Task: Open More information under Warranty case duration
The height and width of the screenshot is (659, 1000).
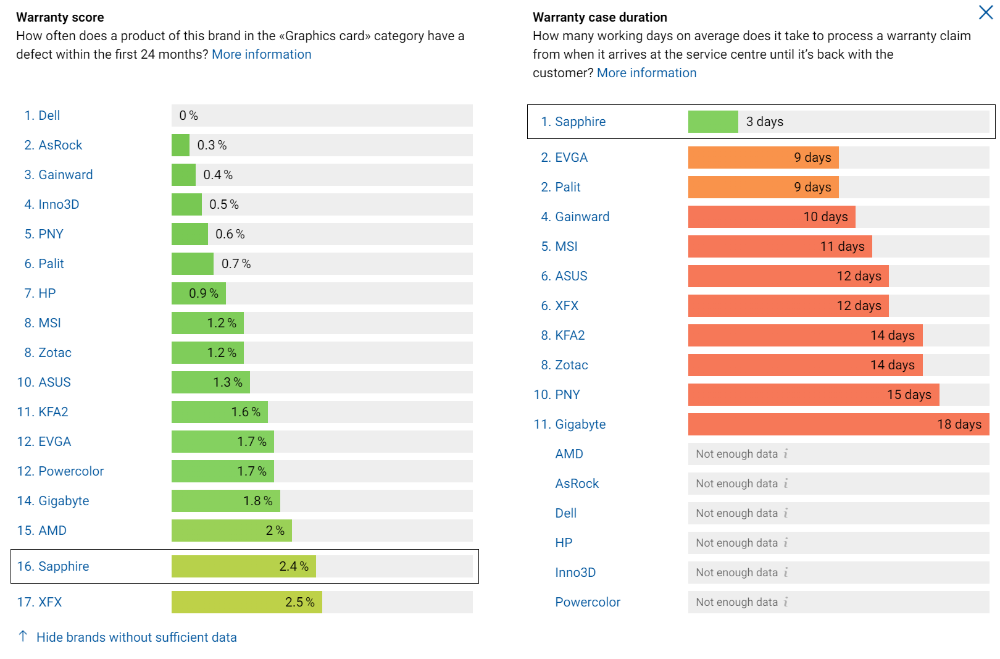Action: pyautogui.click(x=647, y=73)
